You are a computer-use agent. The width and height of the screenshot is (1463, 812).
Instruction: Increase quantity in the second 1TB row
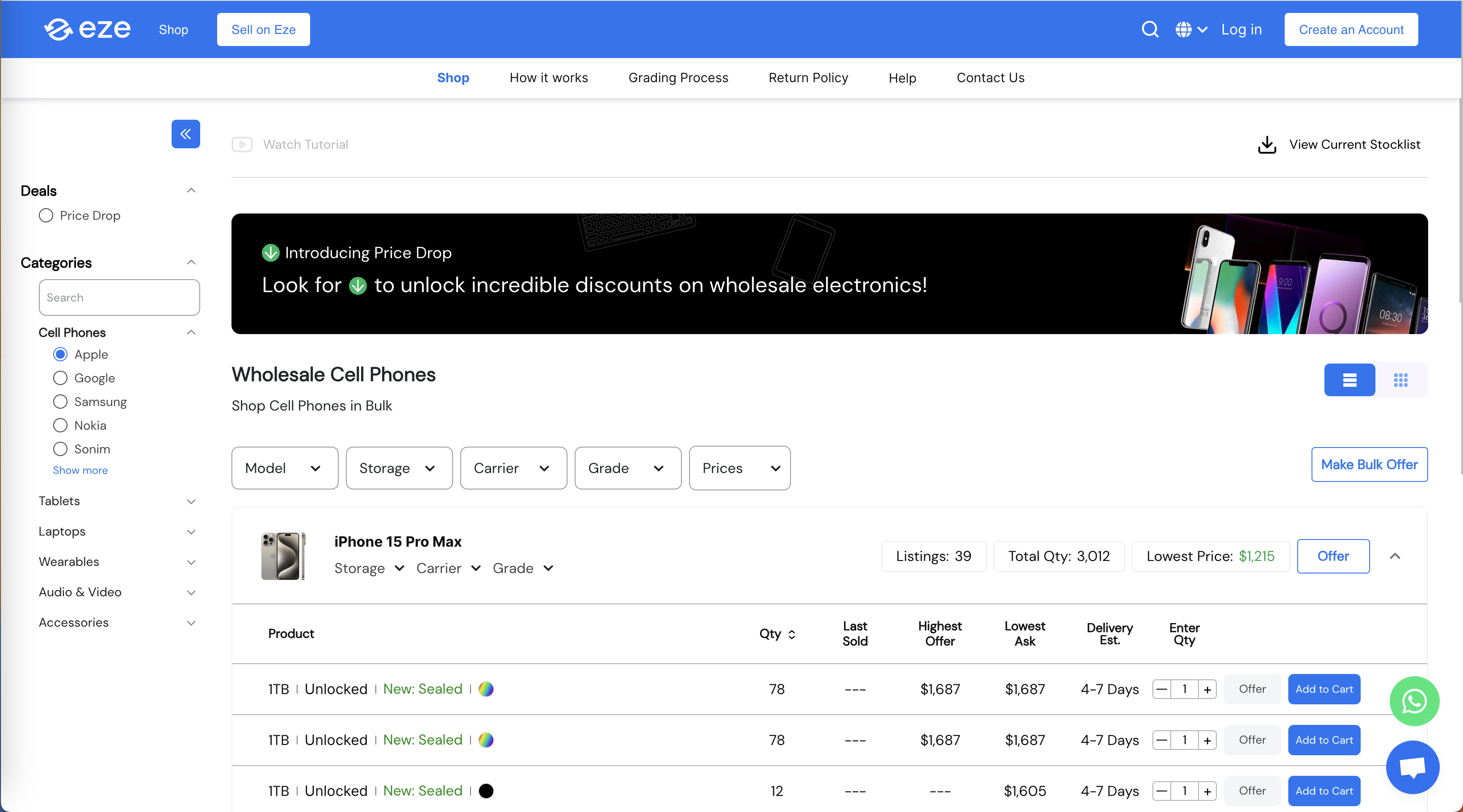[x=1207, y=741]
